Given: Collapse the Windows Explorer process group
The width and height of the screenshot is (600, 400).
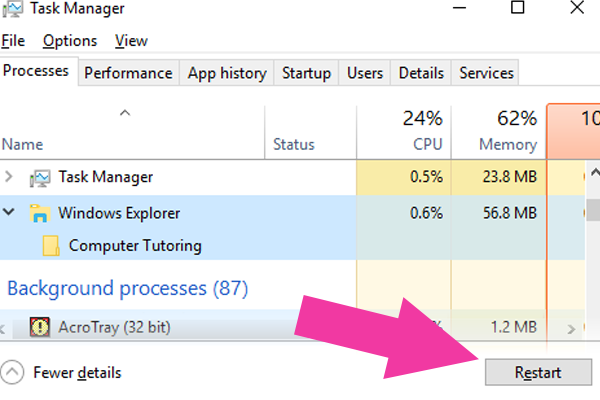Looking at the screenshot, I should coord(8,212).
